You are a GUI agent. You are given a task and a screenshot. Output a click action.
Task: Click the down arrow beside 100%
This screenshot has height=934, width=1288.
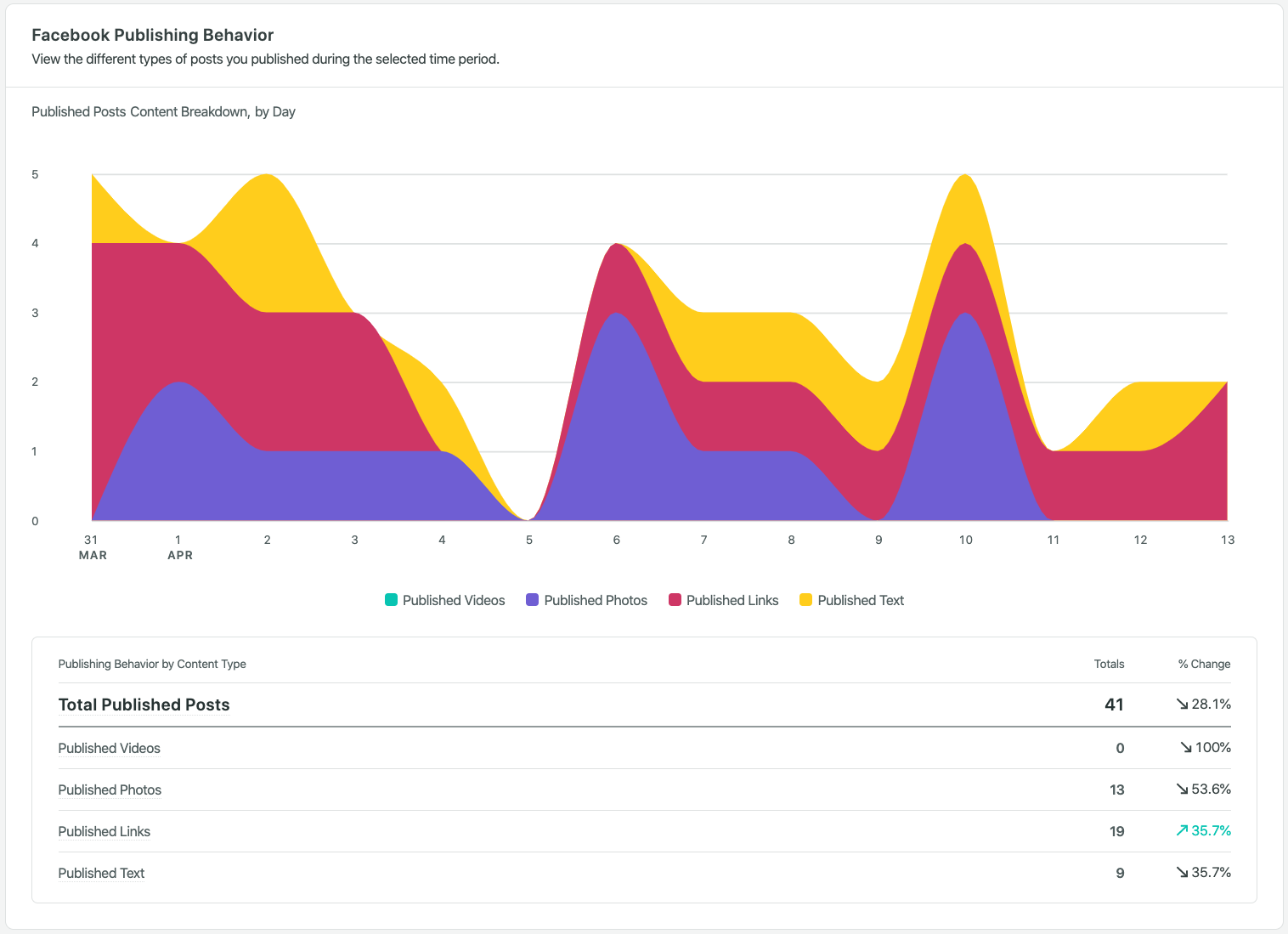[1186, 748]
